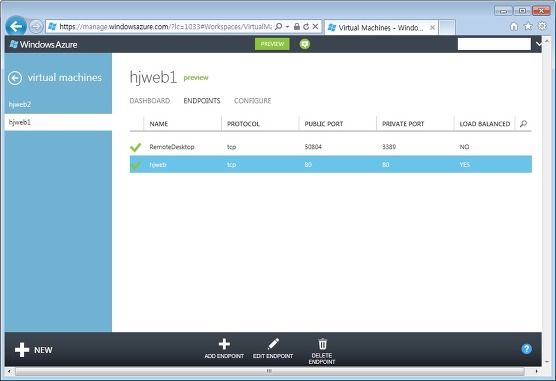This screenshot has height=381, width=556.
Task: Select hjweb1 in the sidebar
Action: click(x=58, y=122)
